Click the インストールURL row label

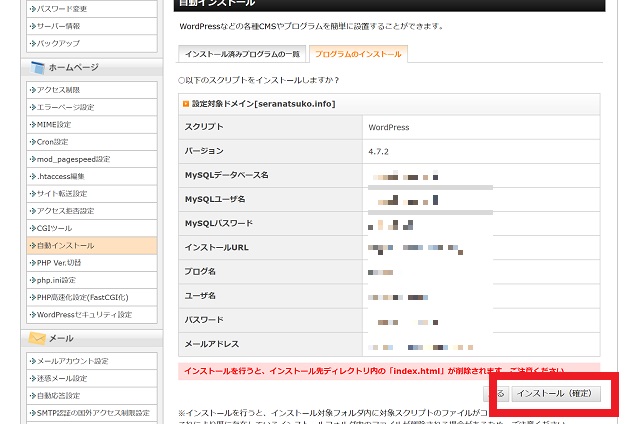click(216, 247)
